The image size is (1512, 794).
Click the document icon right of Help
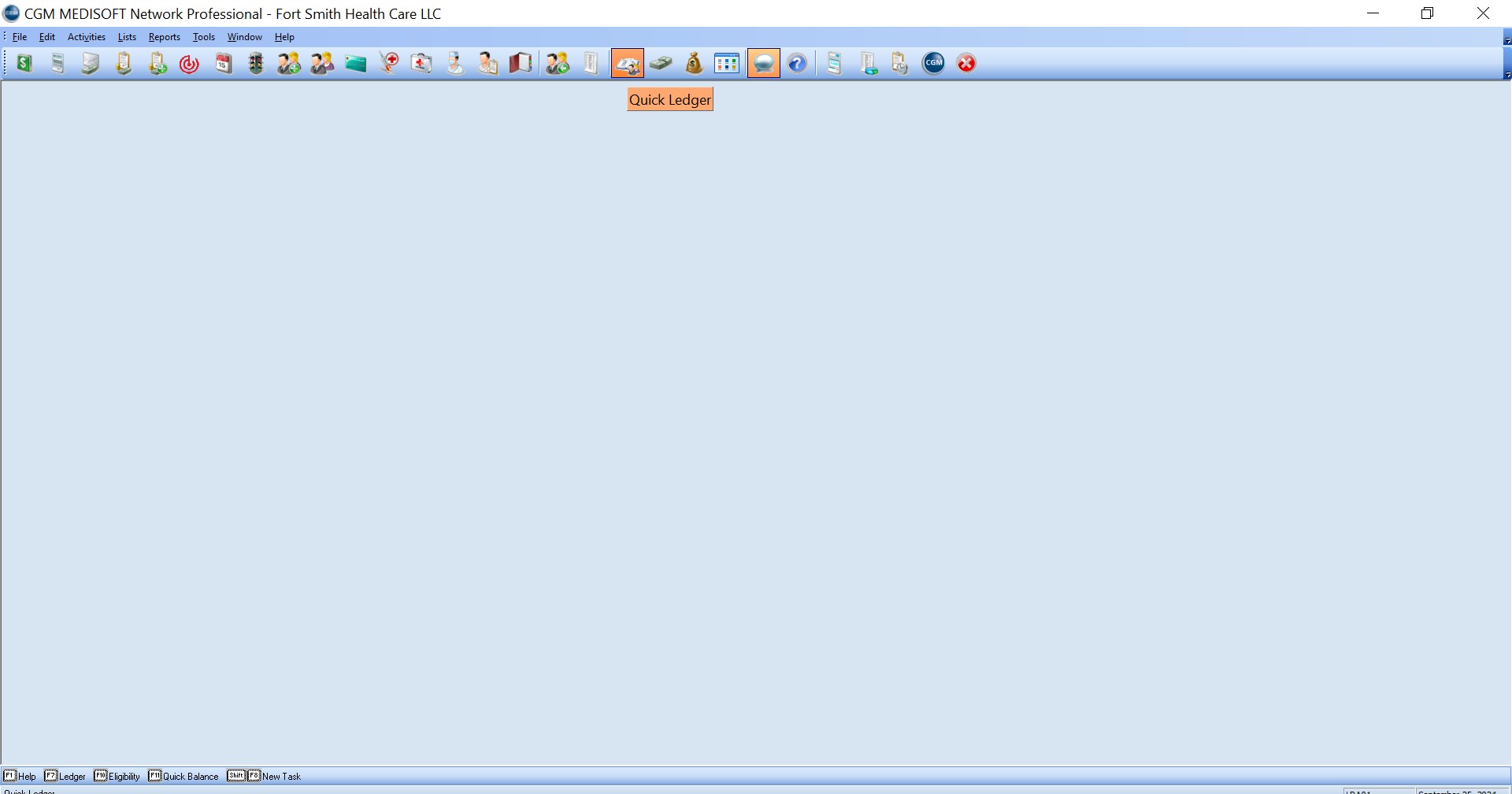coord(834,63)
